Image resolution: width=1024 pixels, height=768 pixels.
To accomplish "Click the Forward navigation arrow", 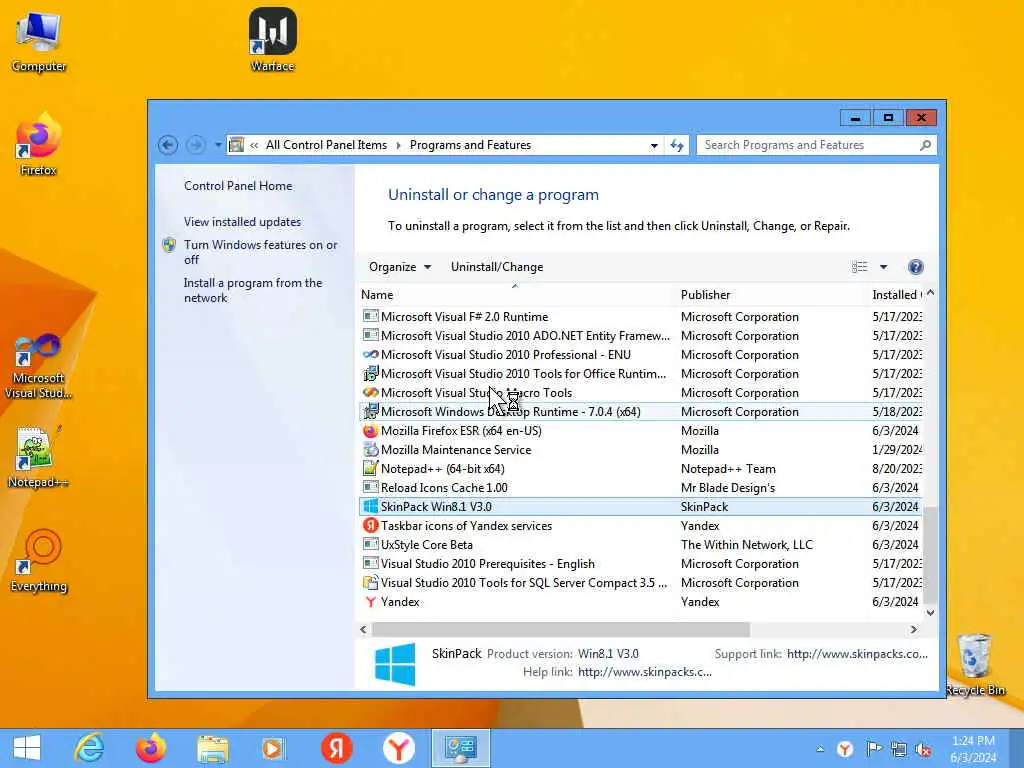I will [x=195, y=145].
